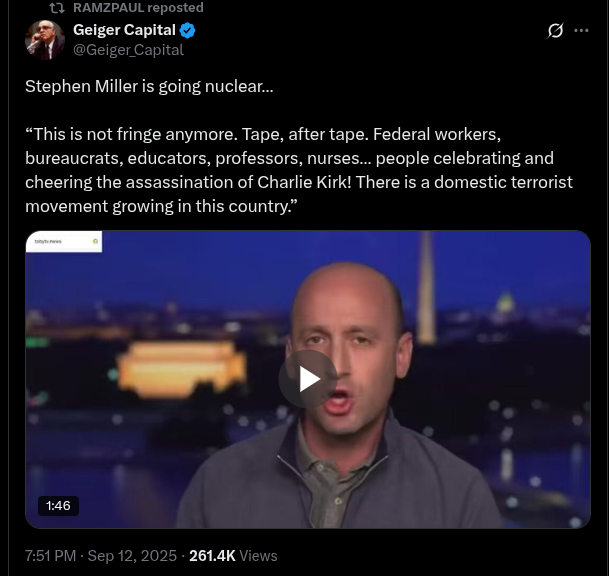Click the 'Stephen Miller is going nuclear' line
This screenshot has width=609, height=576.
coord(149,86)
